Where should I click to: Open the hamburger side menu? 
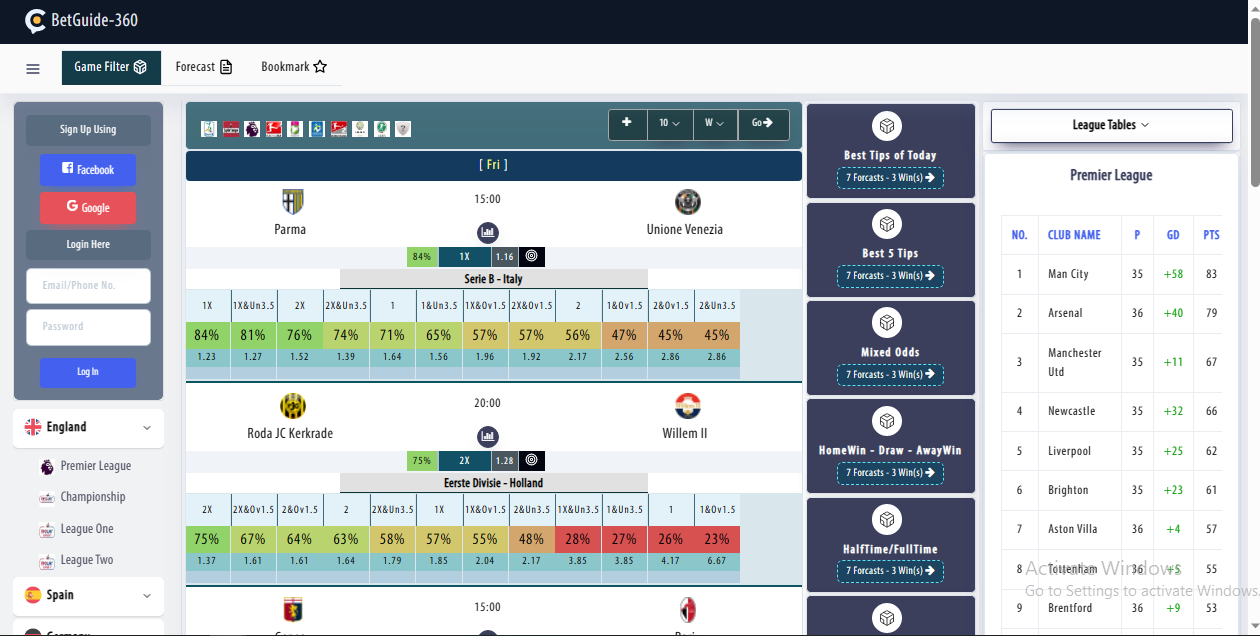pos(33,69)
